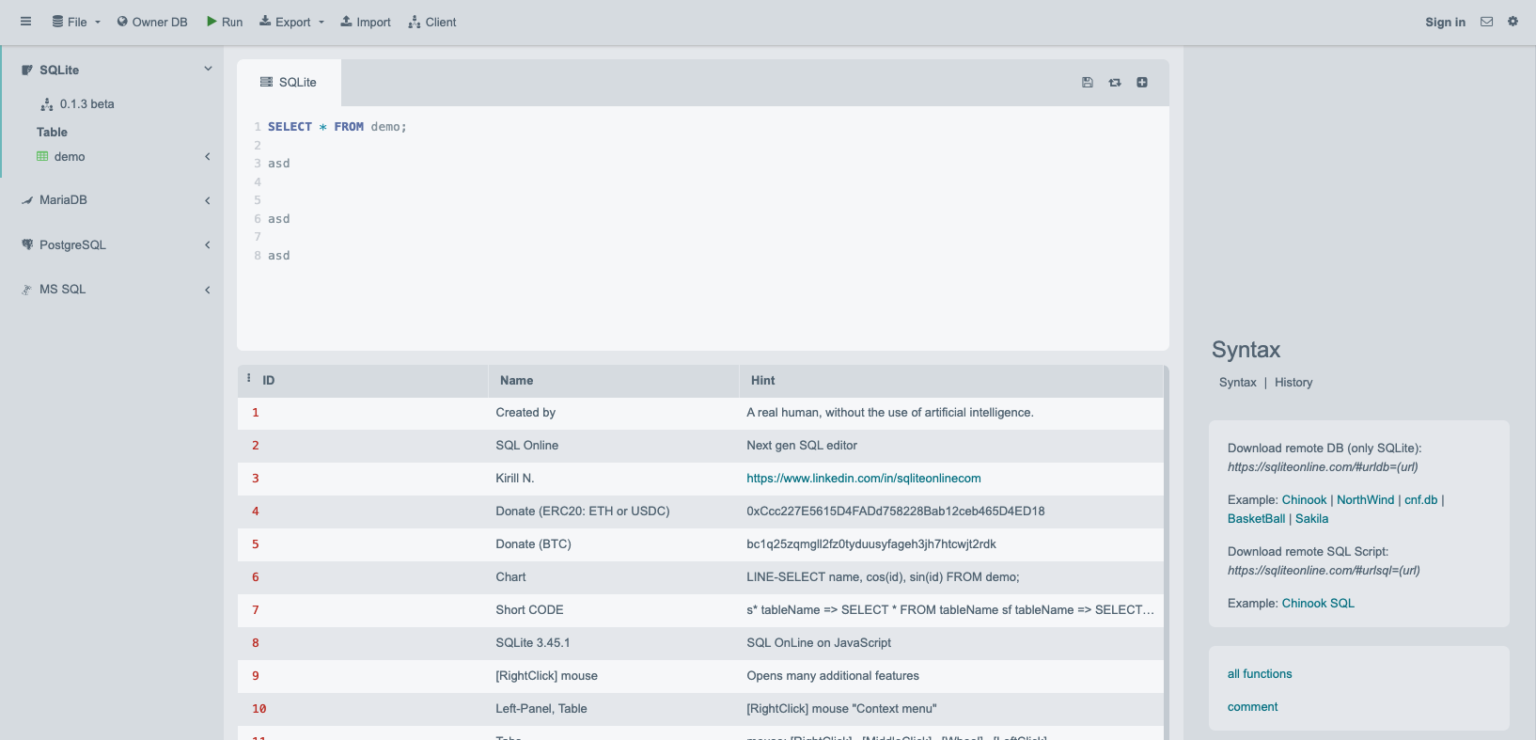Click the green Run play icon

pyautogui.click(x=212, y=22)
